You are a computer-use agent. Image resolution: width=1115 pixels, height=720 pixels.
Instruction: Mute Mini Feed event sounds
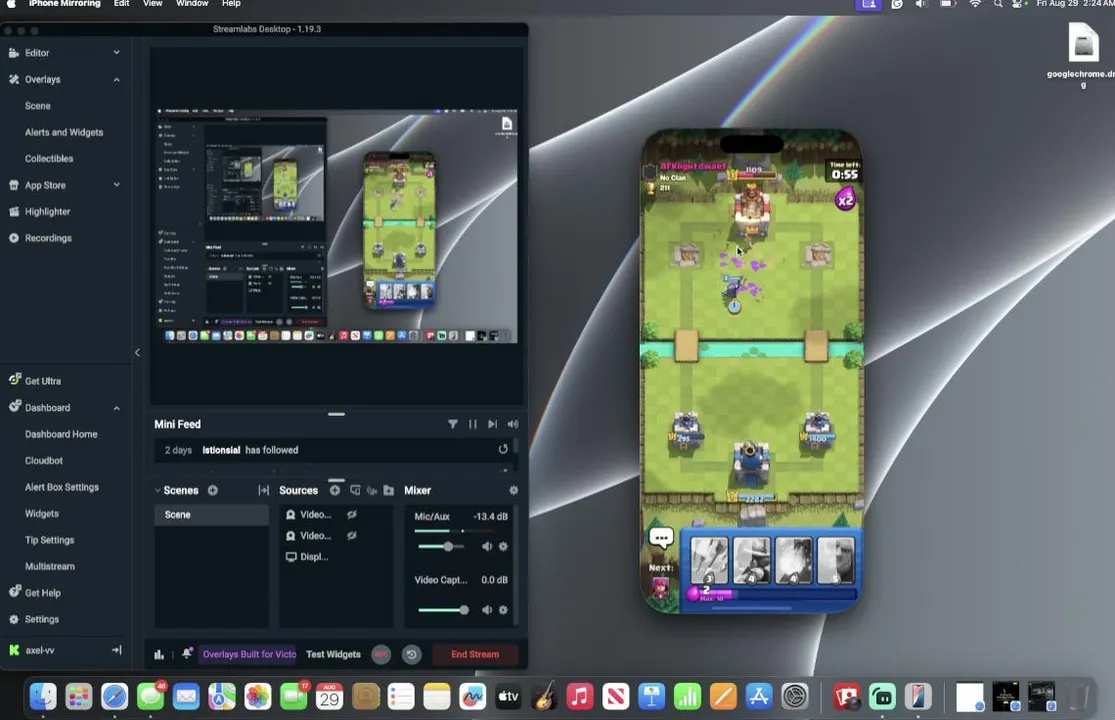tap(513, 424)
